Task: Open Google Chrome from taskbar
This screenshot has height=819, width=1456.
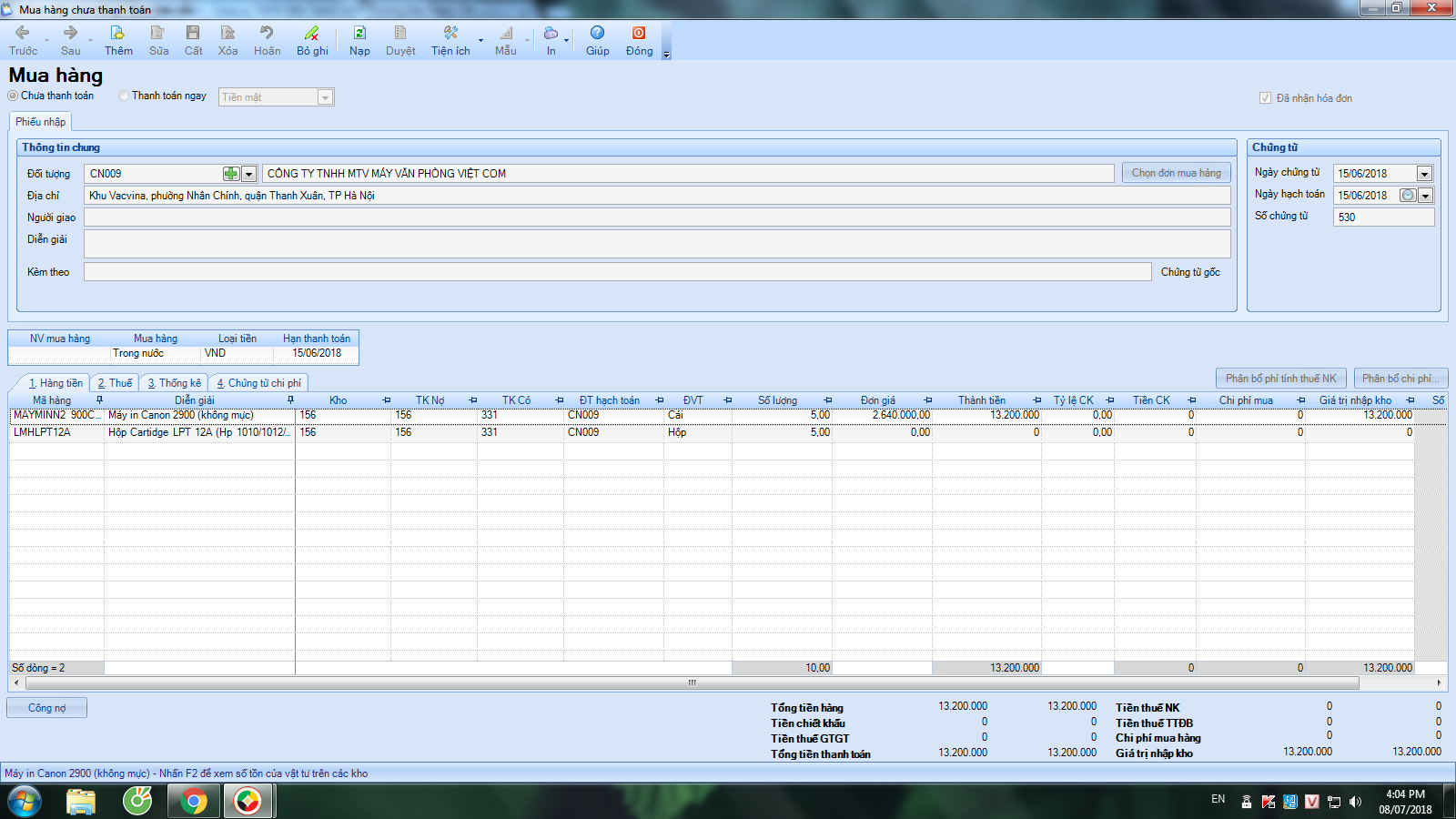Action: (193, 802)
